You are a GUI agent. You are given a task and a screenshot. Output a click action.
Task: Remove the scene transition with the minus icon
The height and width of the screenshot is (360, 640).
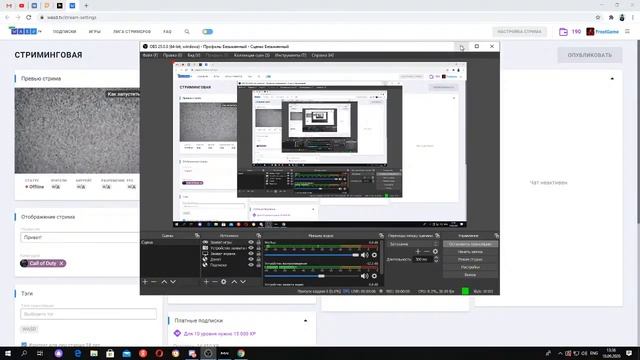[x=427, y=251]
